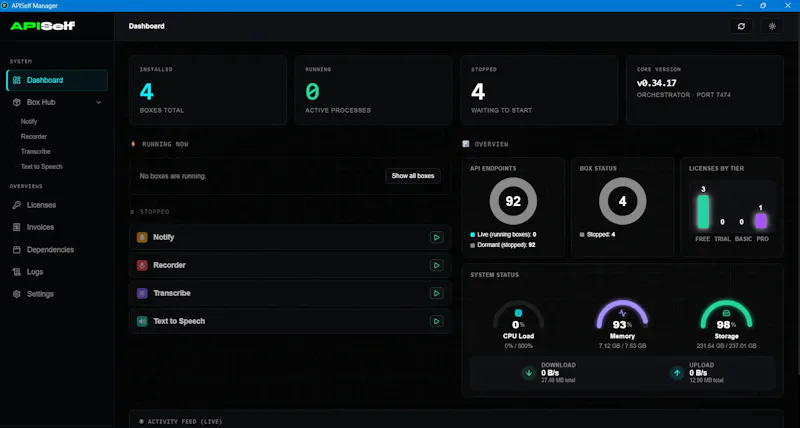Toggle the theme with the sun icon
The height and width of the screenshot is (428, 800).
tap(772, 26)
